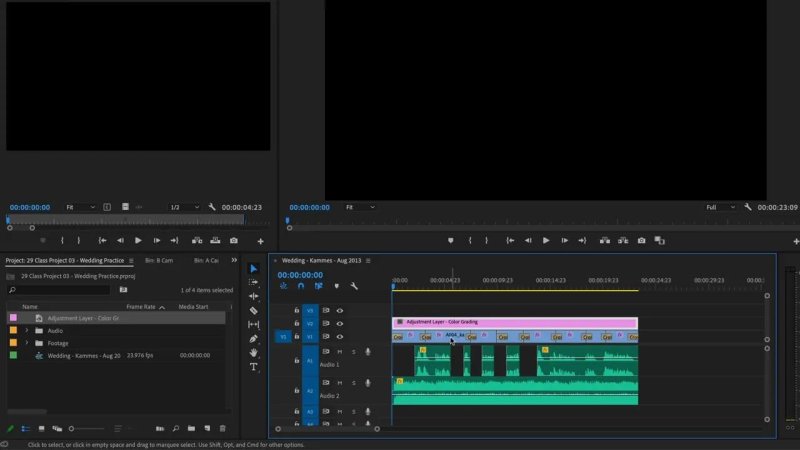Open timeline display settings wrench

[x=354, y=286]
